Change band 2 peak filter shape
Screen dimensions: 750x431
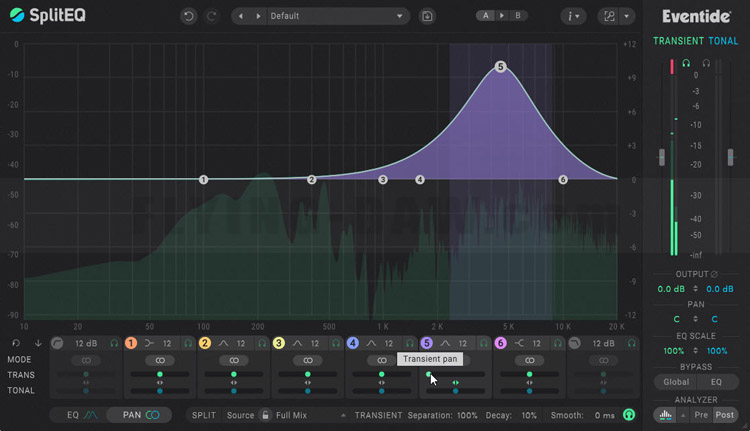pyautogui.click(x=223, y=343)
